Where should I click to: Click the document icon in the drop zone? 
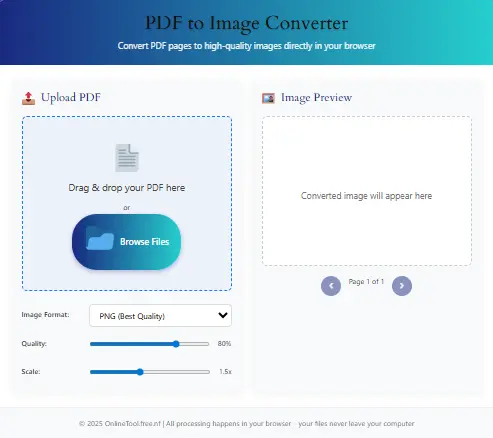(x=127, y=158)
